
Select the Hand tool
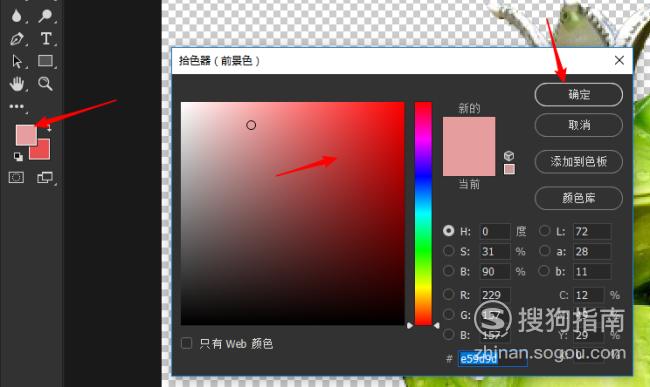17,84
